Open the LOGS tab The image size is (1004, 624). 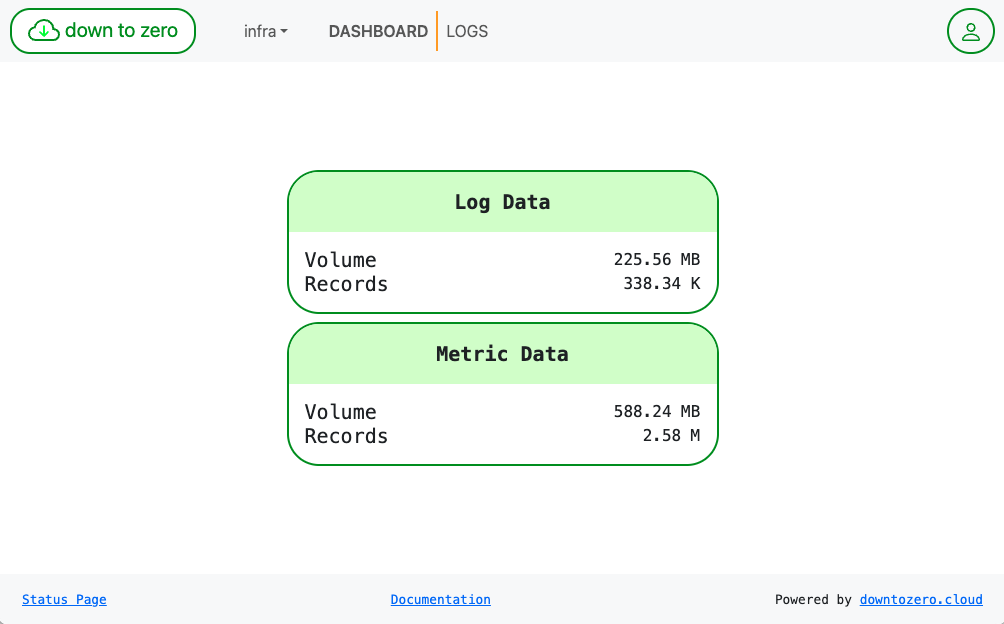click(x=467, y=31)
